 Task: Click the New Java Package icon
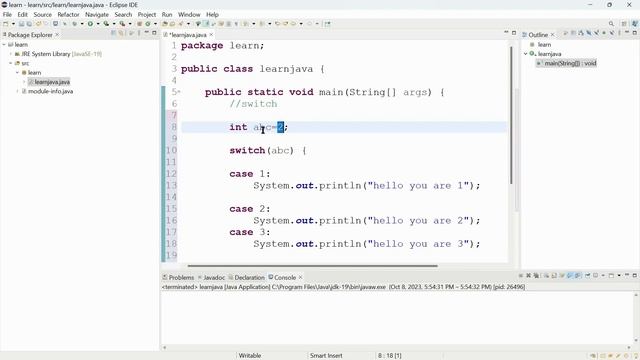[139, 24]
